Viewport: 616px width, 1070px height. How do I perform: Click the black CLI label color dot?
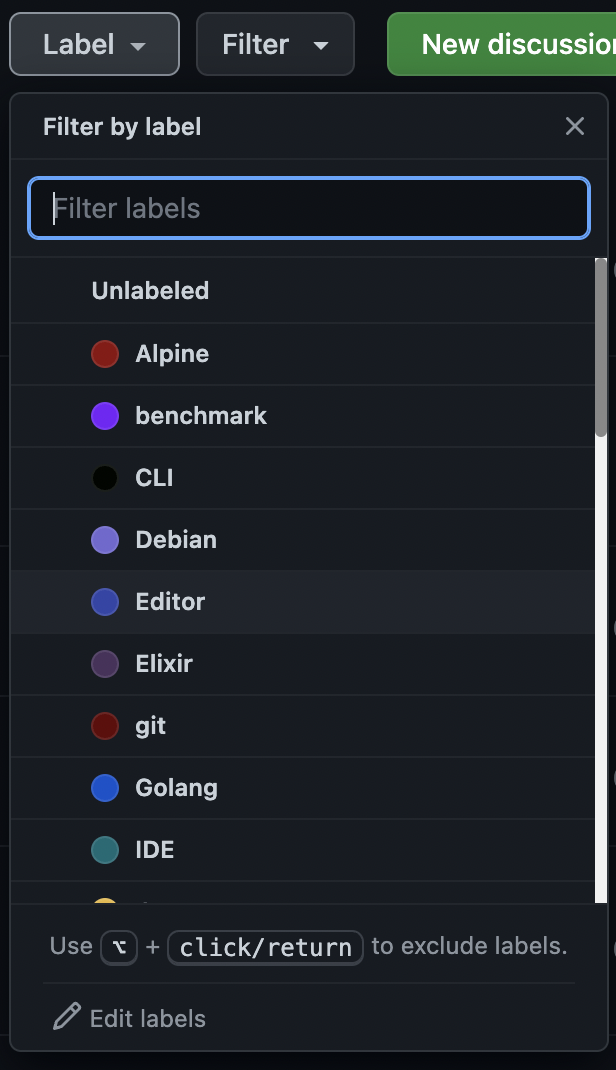(105, 478)
